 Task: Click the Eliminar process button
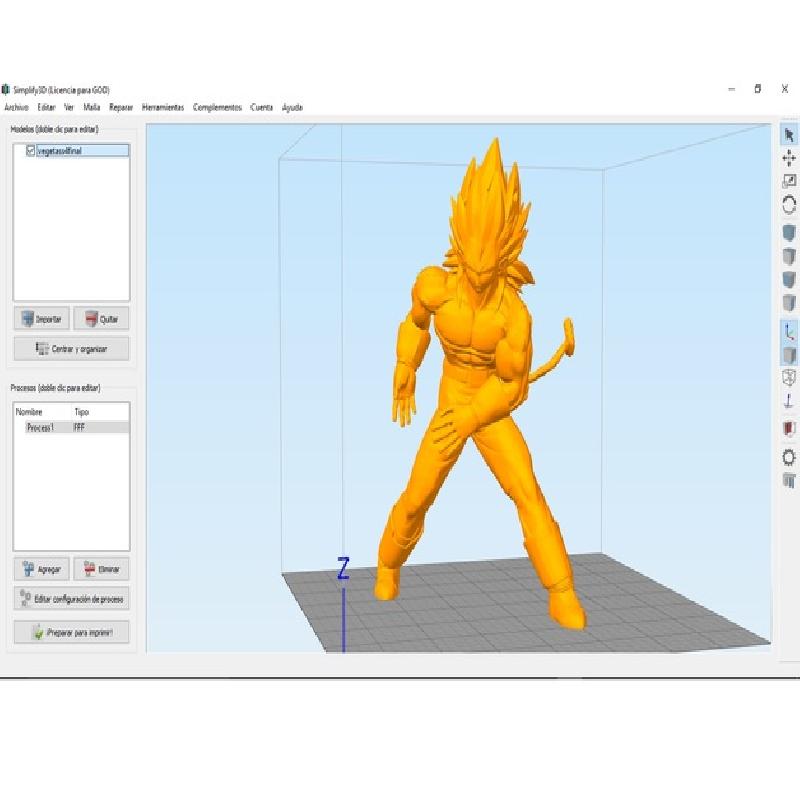[101, 569]
